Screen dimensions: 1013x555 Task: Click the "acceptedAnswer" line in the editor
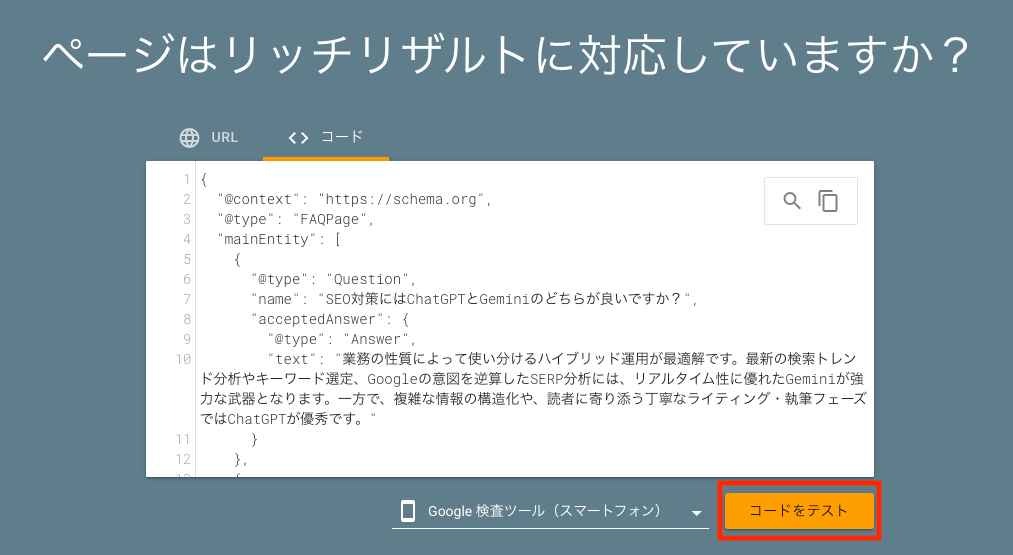[x=329, y=319]
